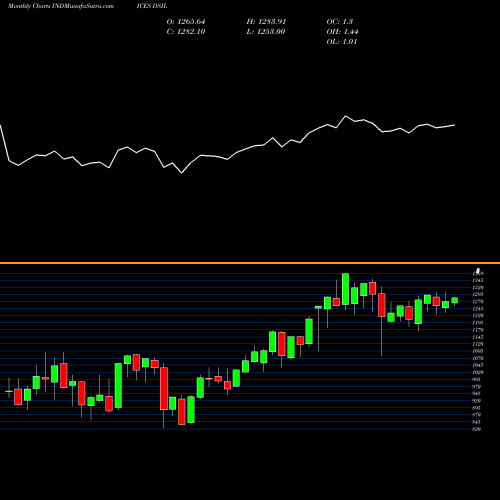The width and height of the screenshot is (500, 500).
Task: Click the 1295 price axis label
Action: (478, 295)
